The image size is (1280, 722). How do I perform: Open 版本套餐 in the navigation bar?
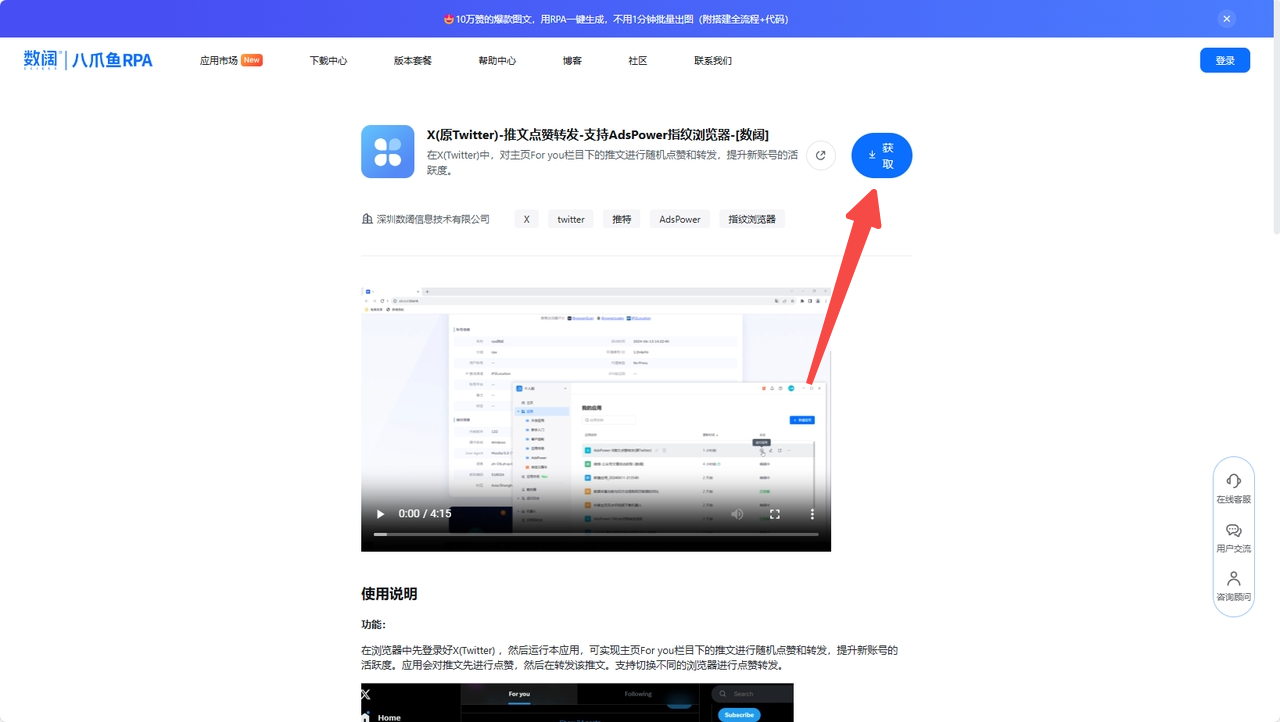click(x=413, y=60)
